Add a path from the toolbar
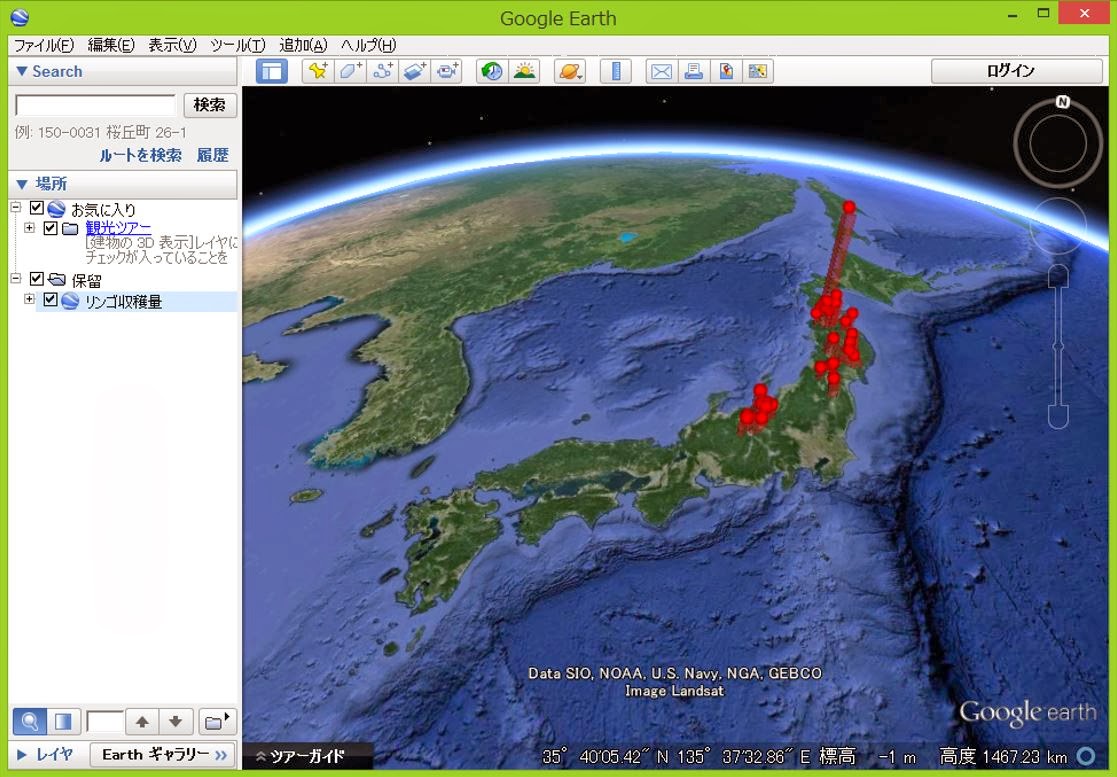 click(x=383, y=71)
